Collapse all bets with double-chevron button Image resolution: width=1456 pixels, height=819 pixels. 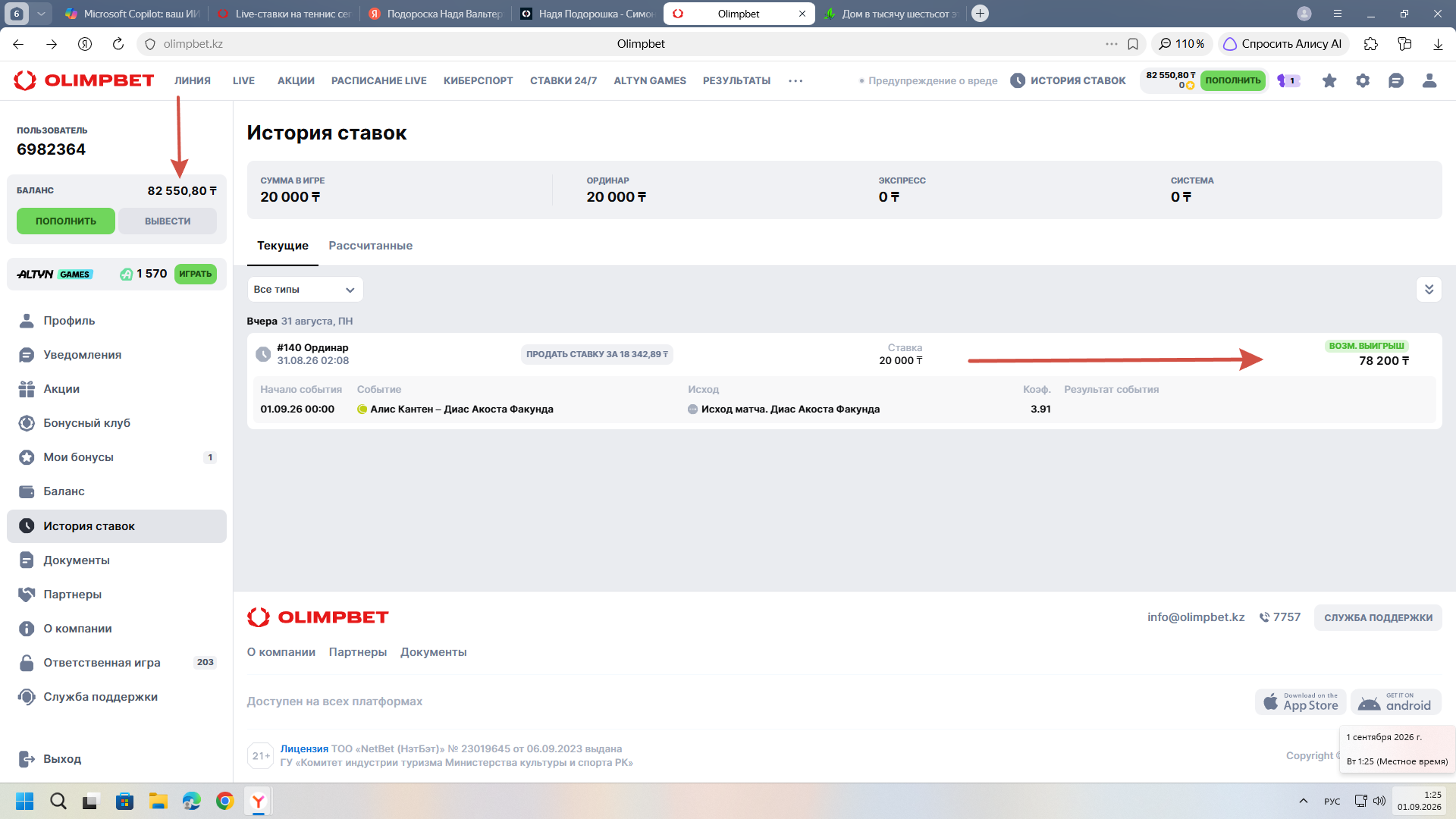point(1429,289)
